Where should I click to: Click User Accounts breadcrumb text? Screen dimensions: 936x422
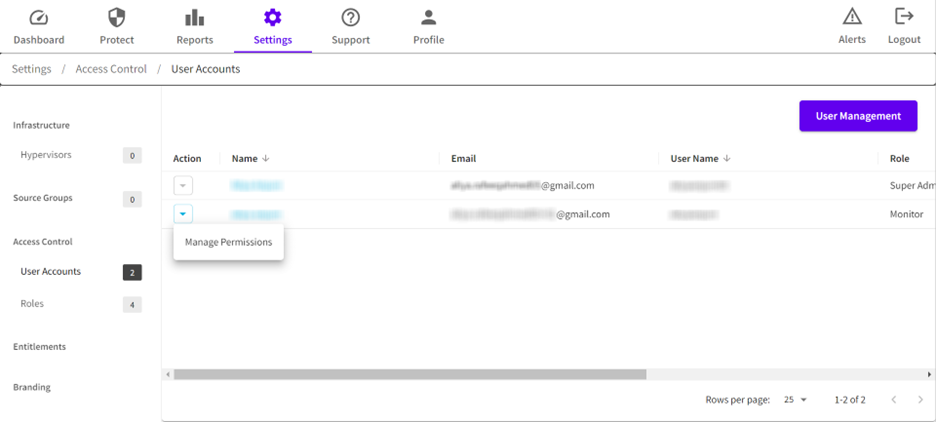(x=205, y=69)
